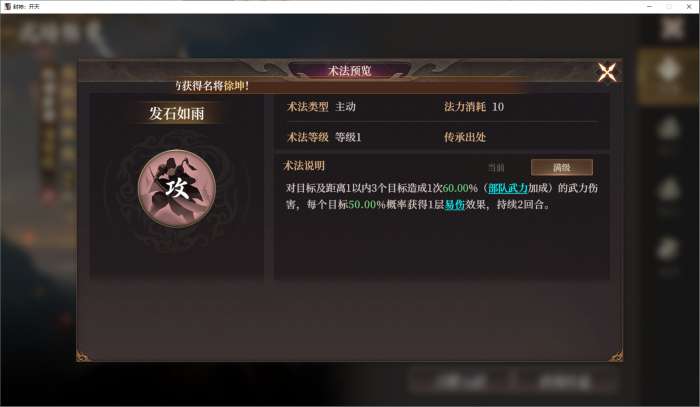Close the 术法预览 dialog with the X
The height and width of the screenshot is (407, 700).
click(607, 72)
